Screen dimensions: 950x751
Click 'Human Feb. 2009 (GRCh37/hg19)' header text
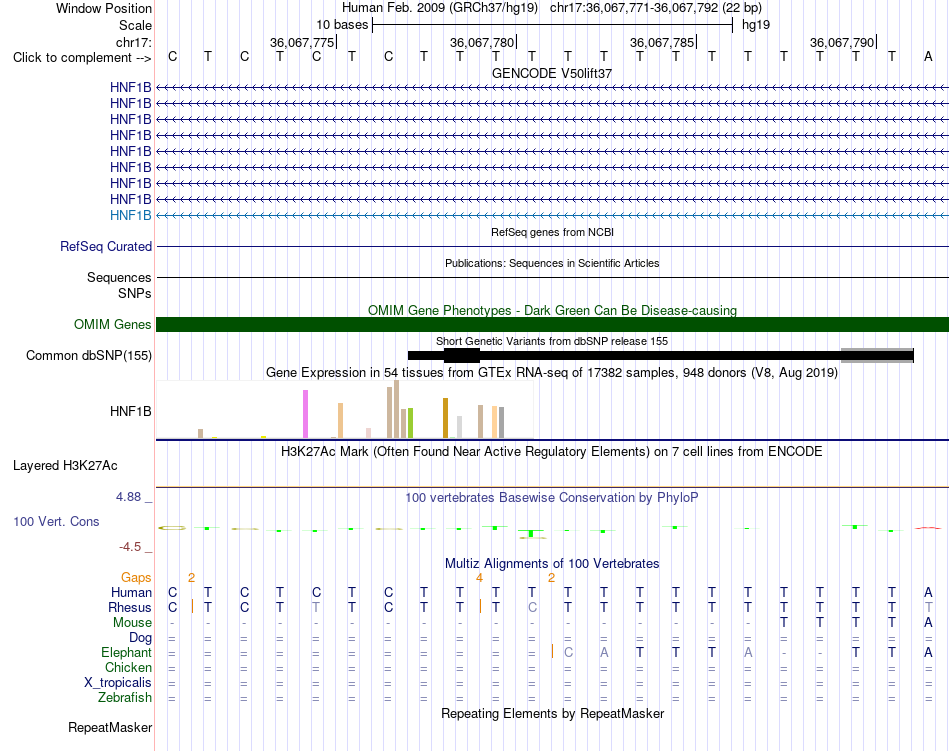point(440,8)
